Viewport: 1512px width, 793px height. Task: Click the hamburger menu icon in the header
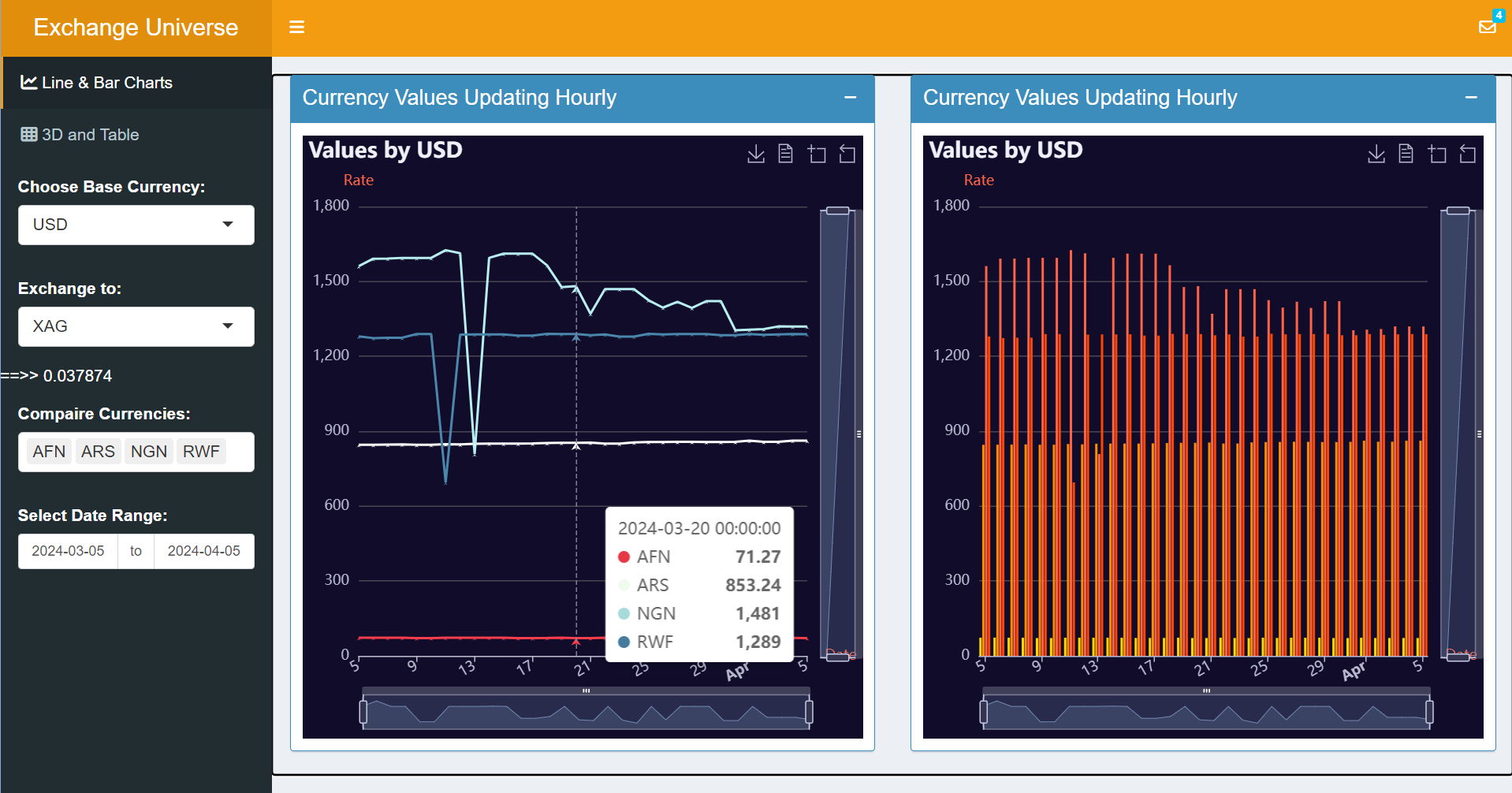point(296,27)
